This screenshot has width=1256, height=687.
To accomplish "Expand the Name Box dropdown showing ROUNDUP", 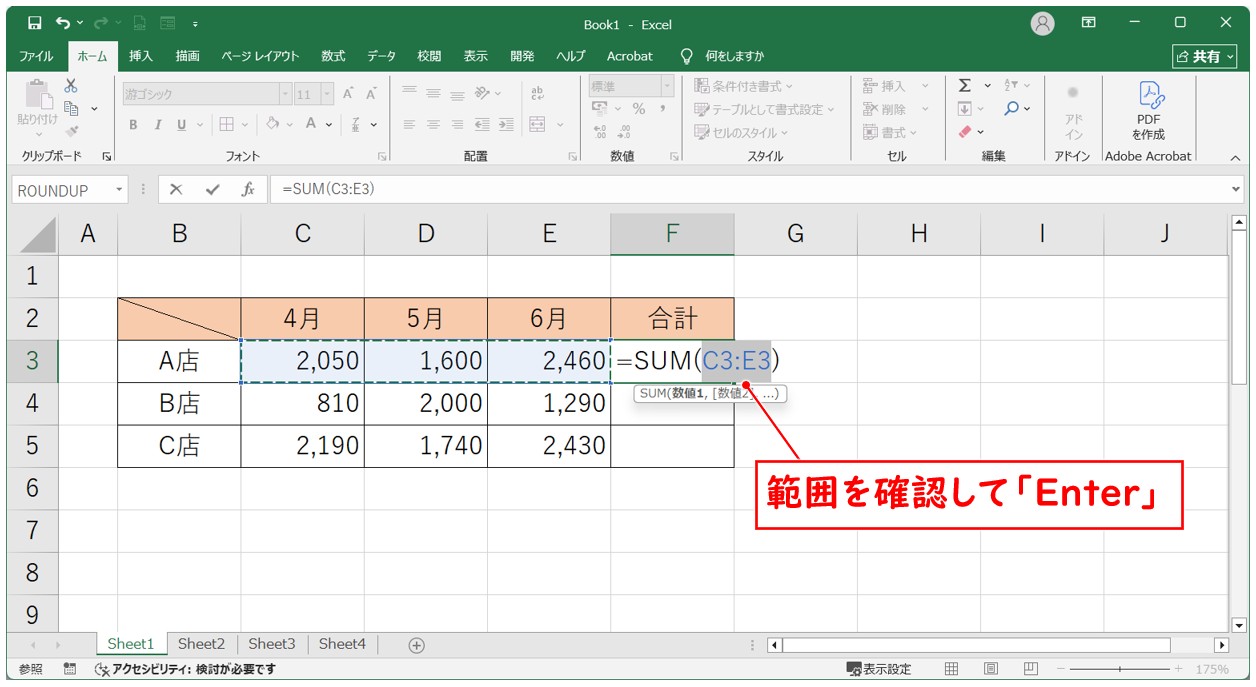I will (x=120, y=190).
